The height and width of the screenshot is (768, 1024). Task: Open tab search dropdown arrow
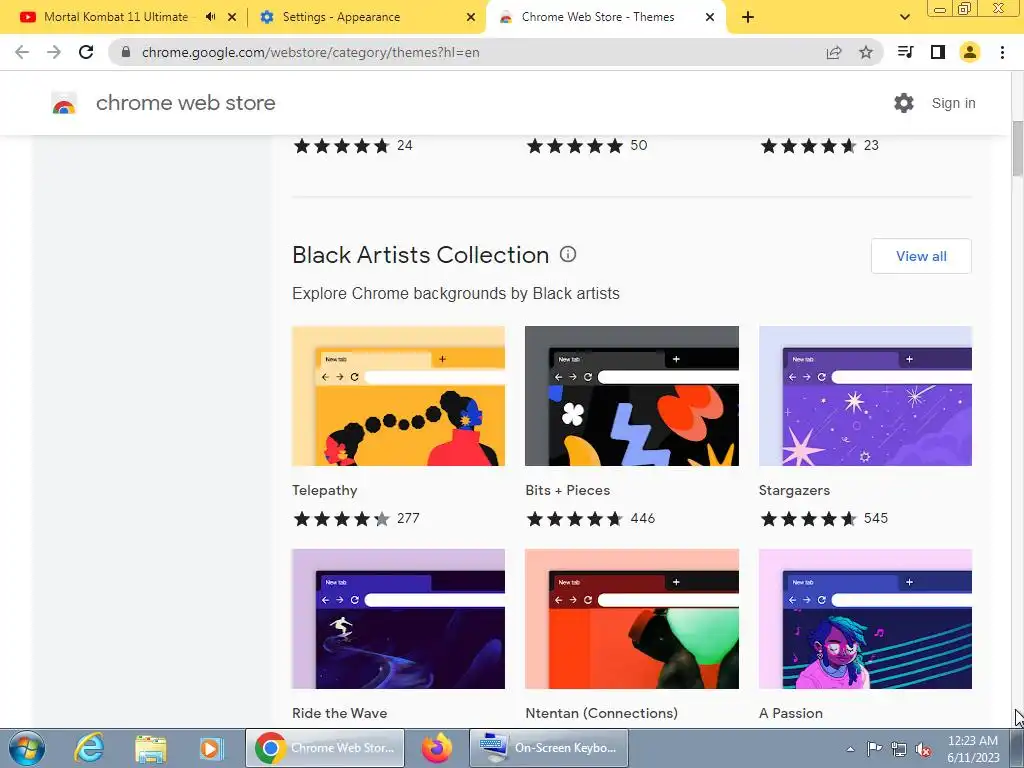(905, 17)
